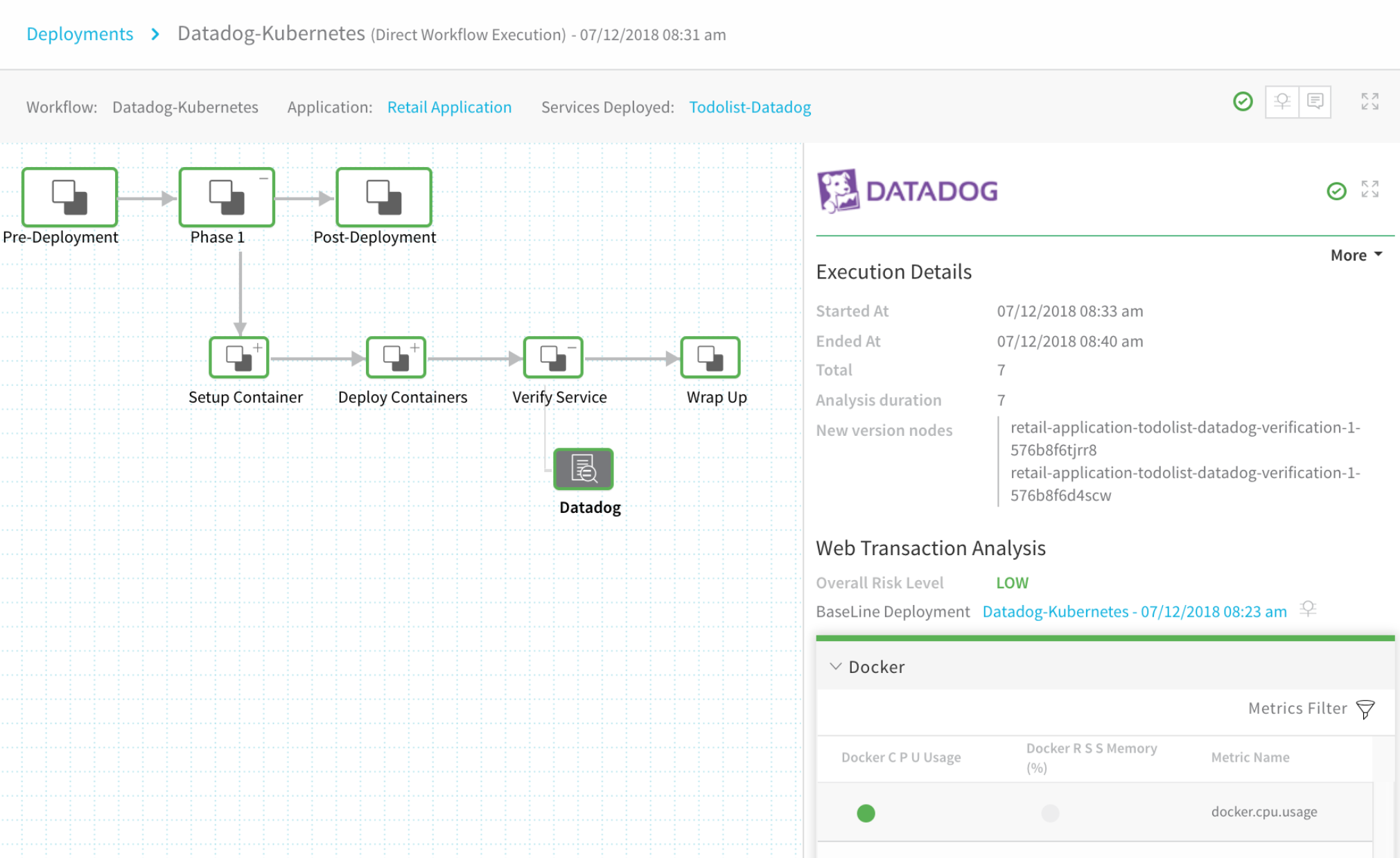
Task: Click the breadcrumb chevron after Deployments
Action: [x=155, y=34]
